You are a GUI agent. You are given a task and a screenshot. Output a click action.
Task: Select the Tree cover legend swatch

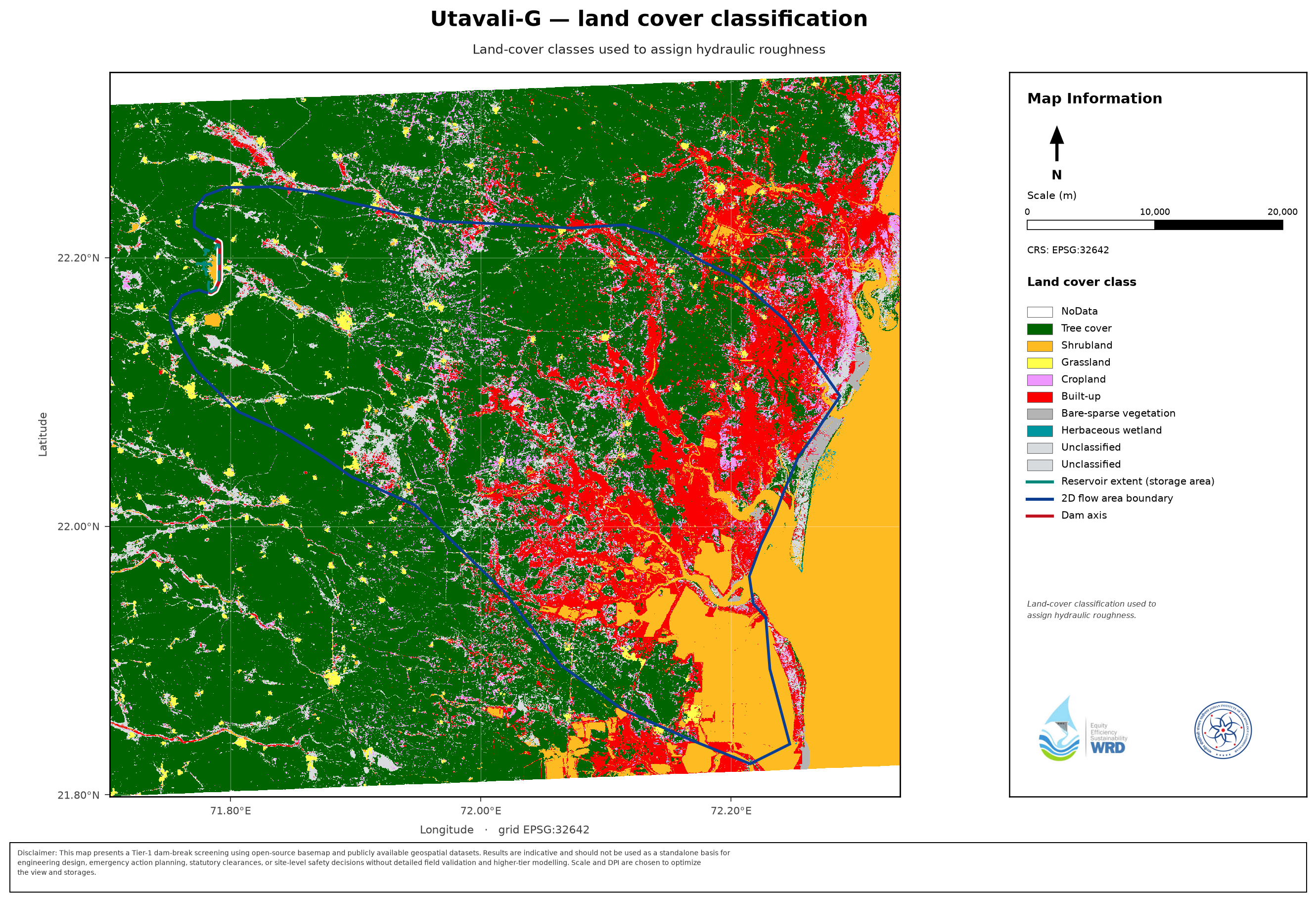click(1040, 329)
